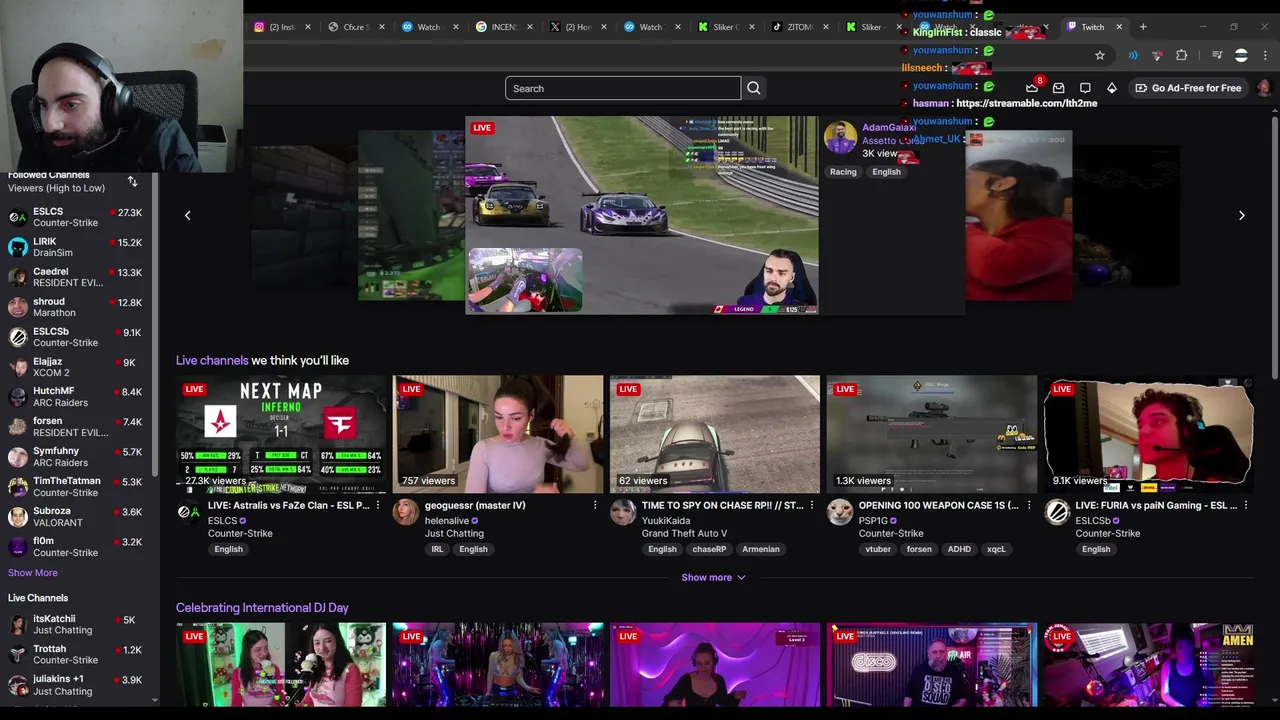Switch to the X Home tab
This screenshot has width=1280, height=720.
576,27
